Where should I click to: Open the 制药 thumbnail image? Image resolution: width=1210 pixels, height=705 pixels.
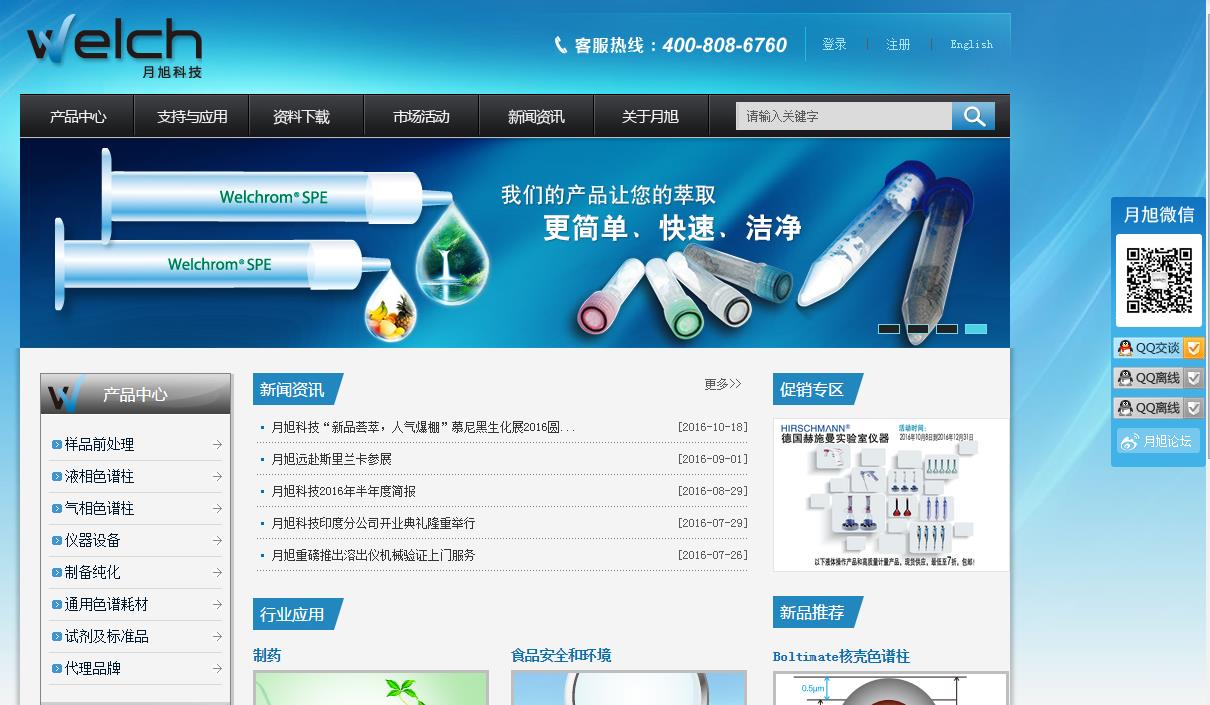click(371, 688)
